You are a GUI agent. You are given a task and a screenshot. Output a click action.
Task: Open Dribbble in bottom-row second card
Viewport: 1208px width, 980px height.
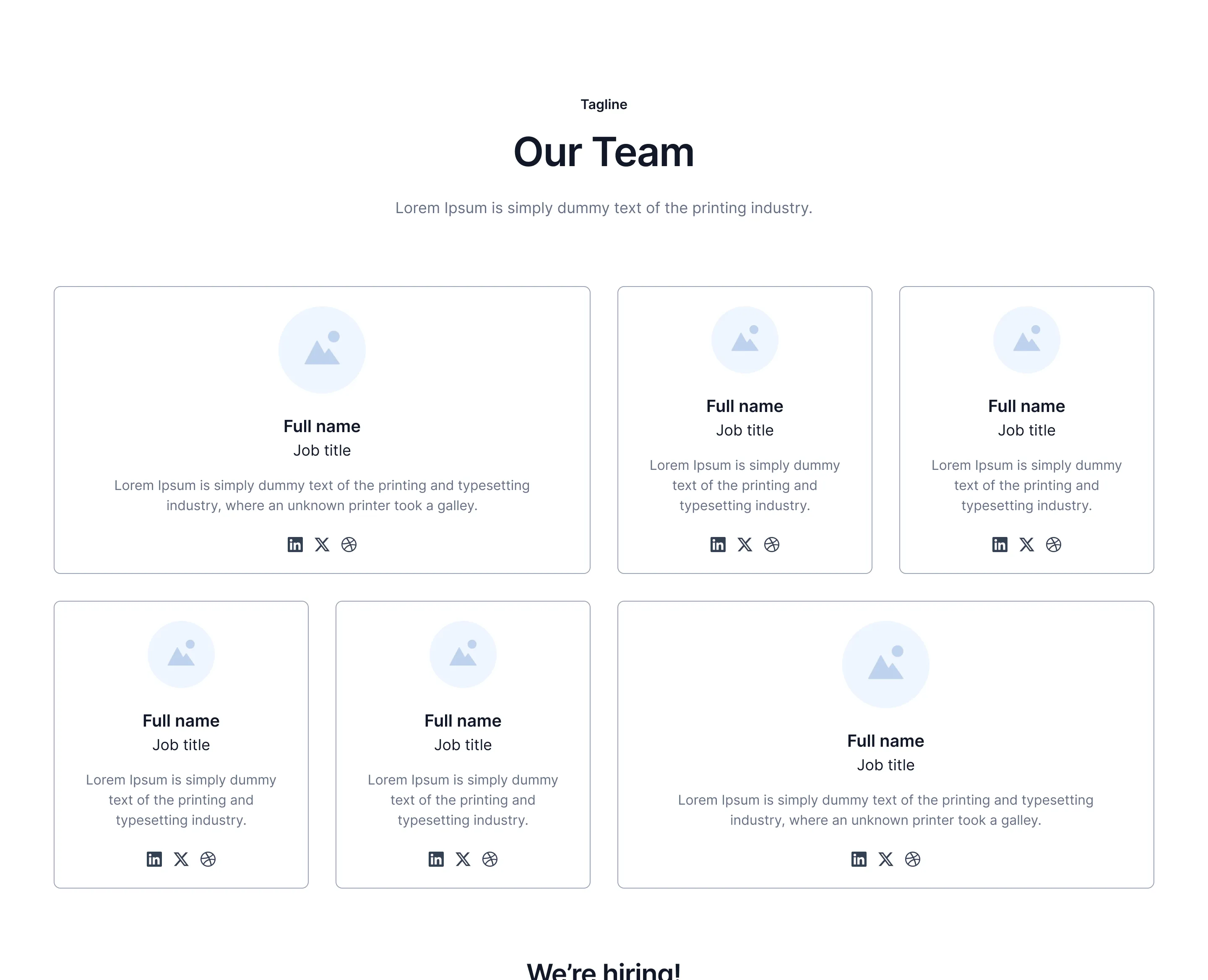click(x=490, y=859)
